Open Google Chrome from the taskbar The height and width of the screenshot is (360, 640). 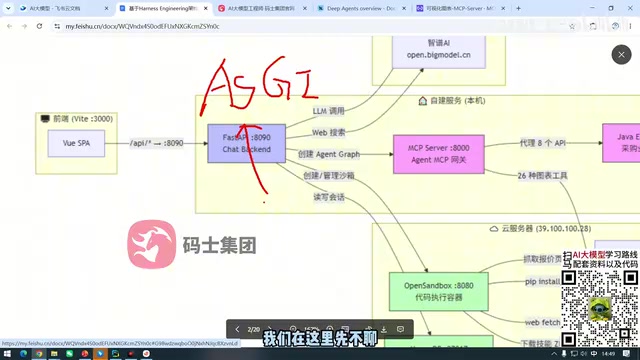point(39,353)
